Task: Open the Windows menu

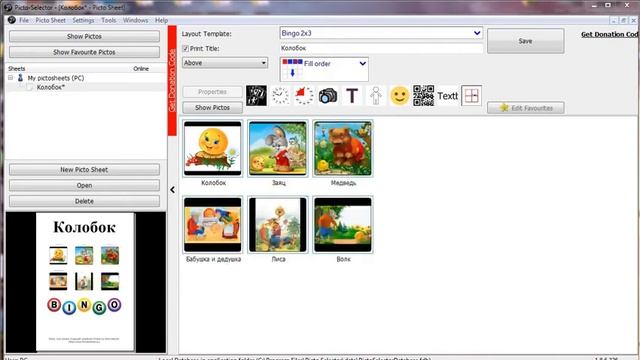Action: pos(136,20)
